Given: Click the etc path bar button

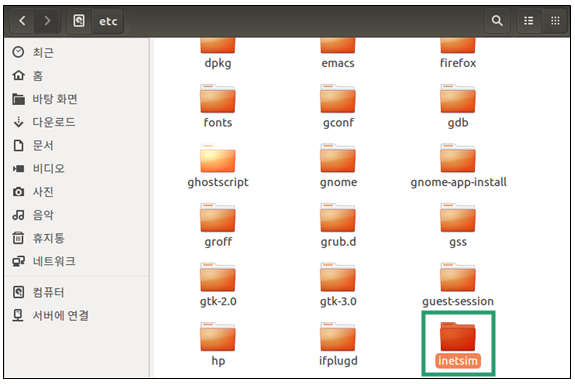Looking at the screenshot, I should (108, 21).
